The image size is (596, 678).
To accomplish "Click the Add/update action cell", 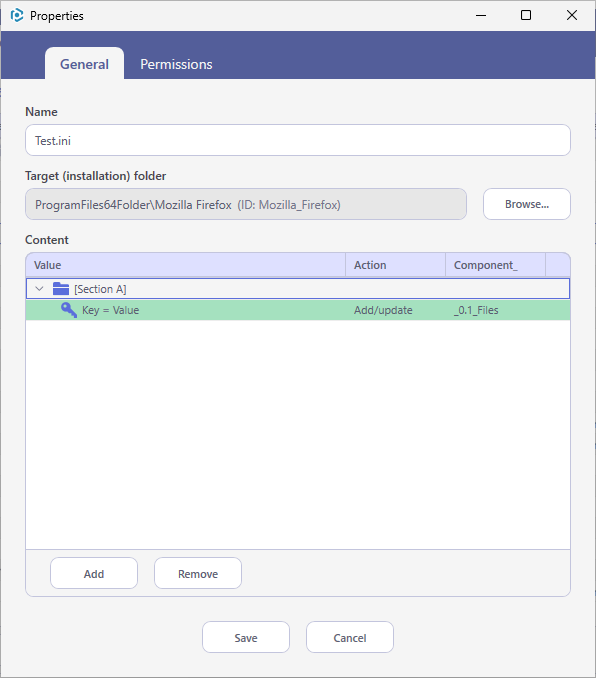I will pyautogui.click(x=383, y=310).
